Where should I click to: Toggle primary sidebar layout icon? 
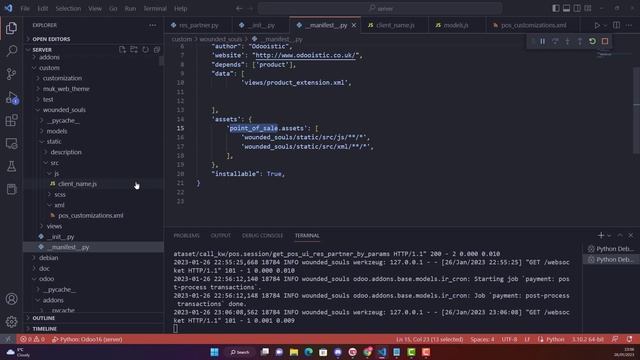(556, 8)
